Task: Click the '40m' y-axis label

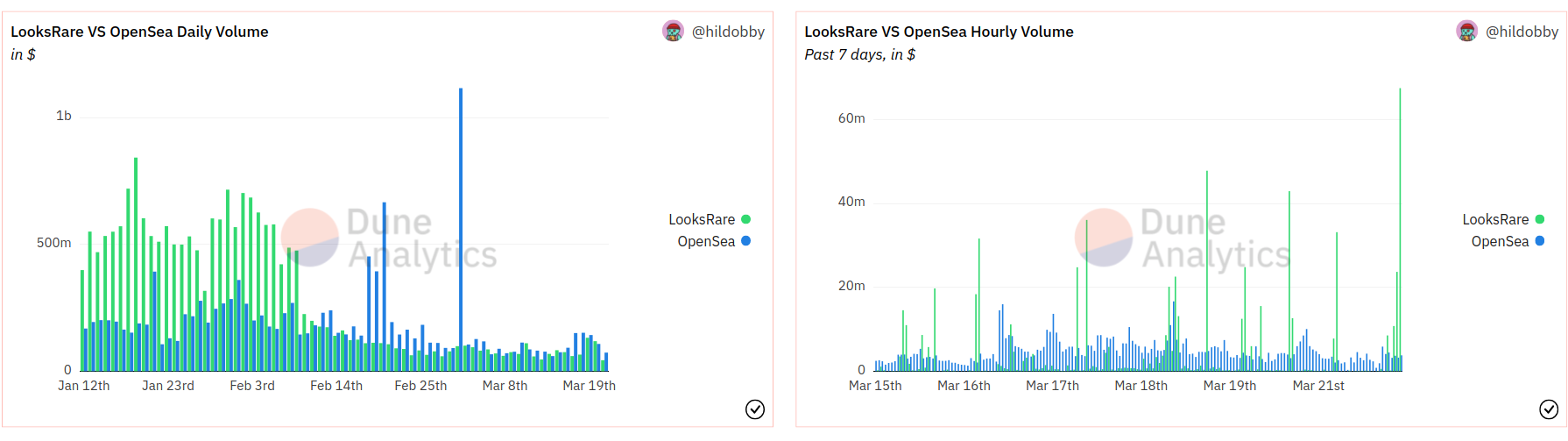Action: tap(851, 202)
